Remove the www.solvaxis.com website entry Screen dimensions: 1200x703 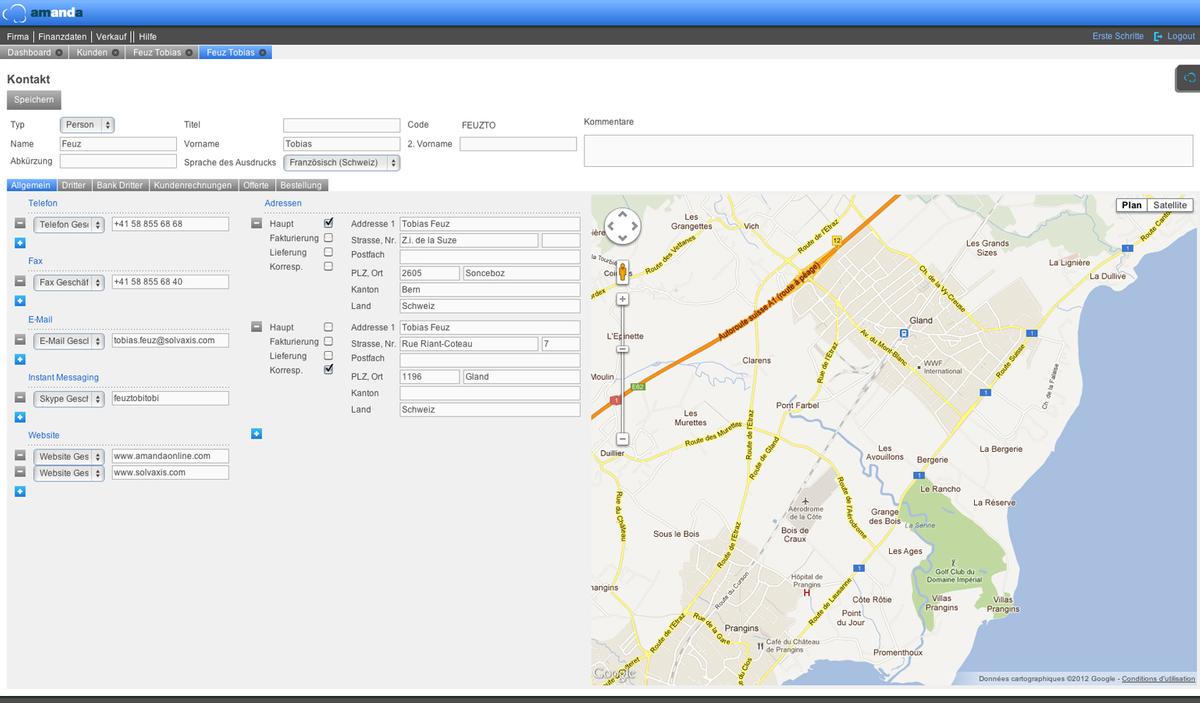[x=20, y=472]
